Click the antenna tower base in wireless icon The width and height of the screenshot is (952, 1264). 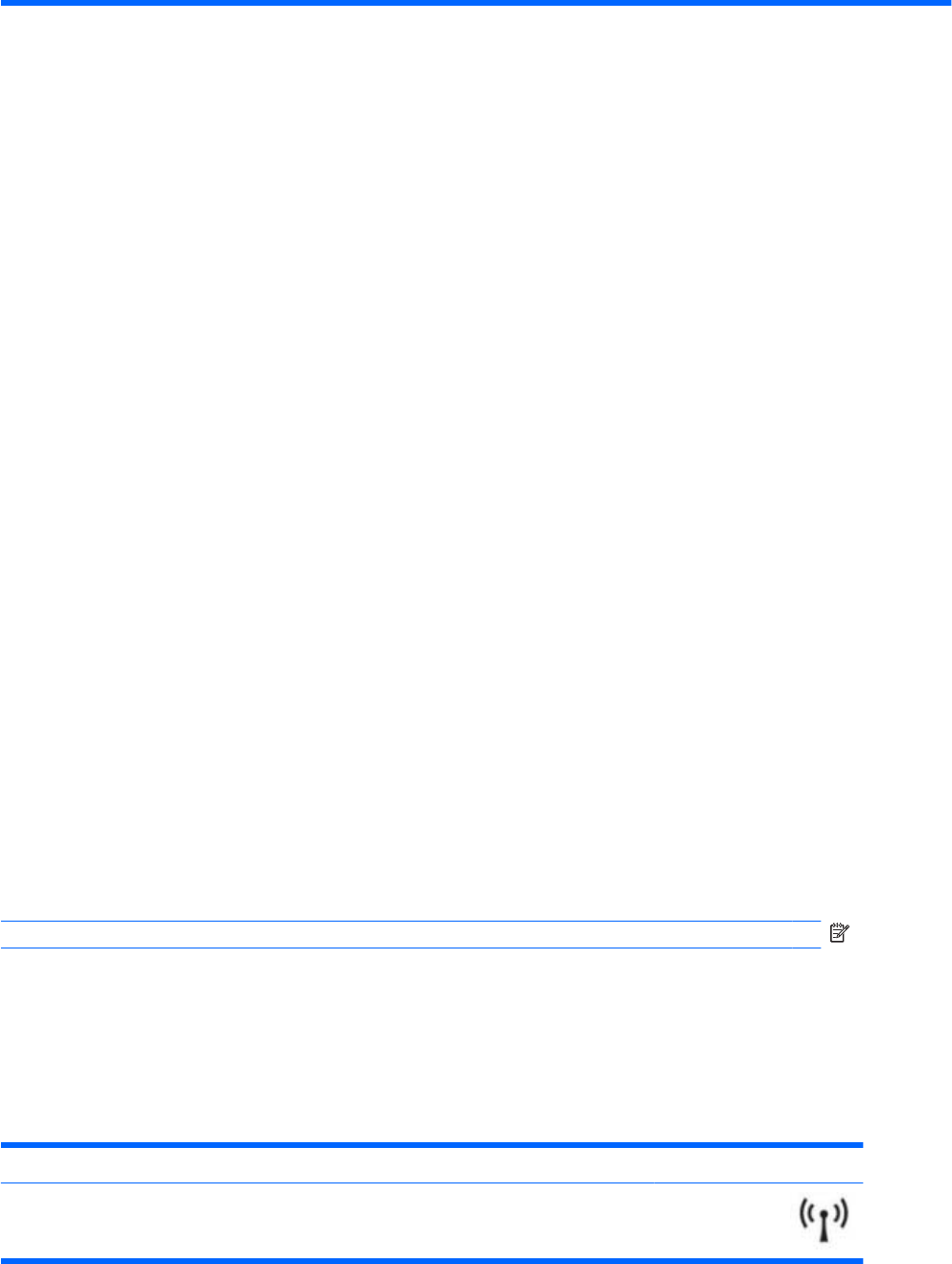pyautogui.click(x=824, y=1233)
